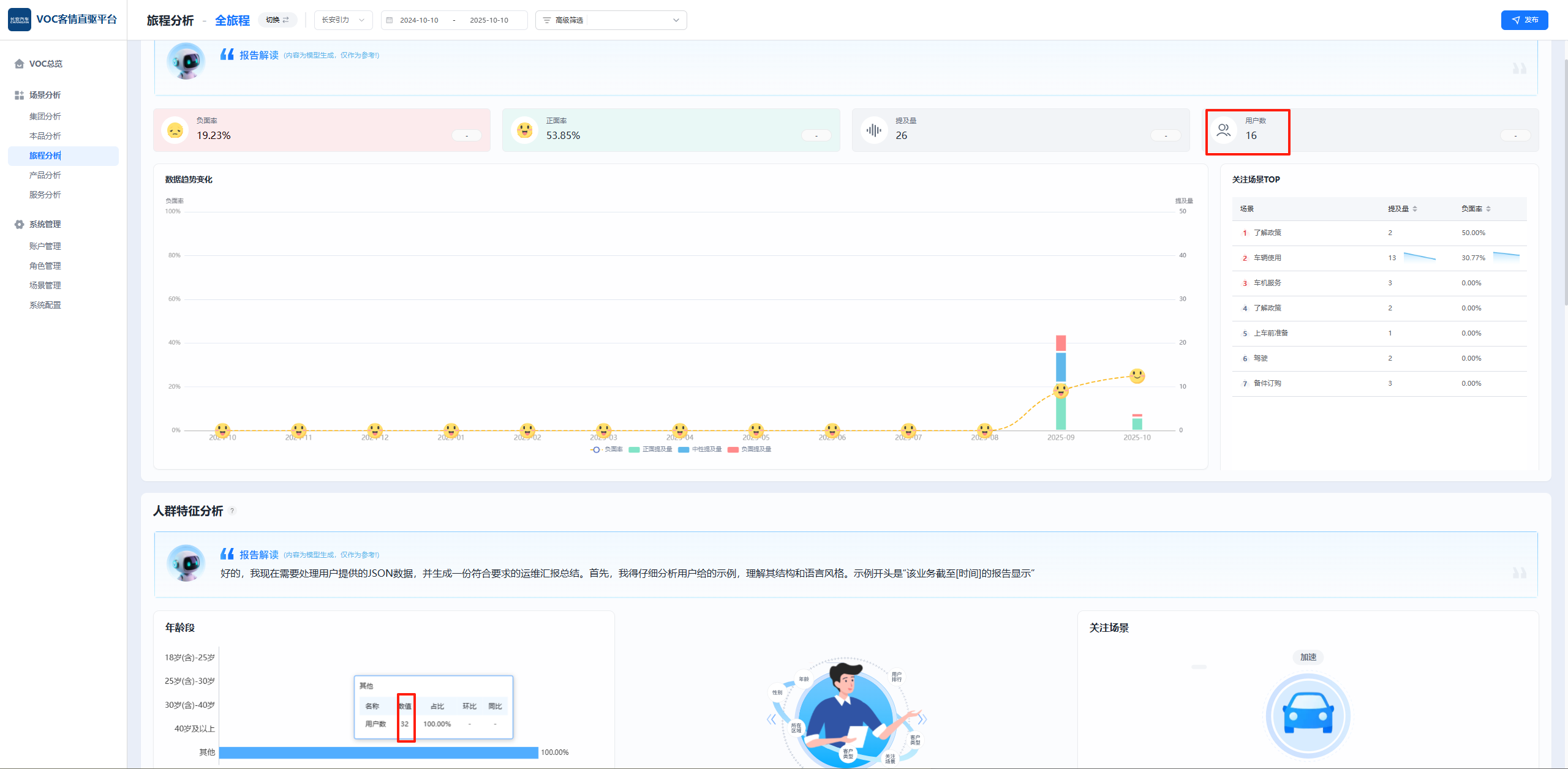The width and height of the screenshot is (1568, 769).
Task: Open 服务分析 in sidebar menu
Action: click(x=45, y=195)
